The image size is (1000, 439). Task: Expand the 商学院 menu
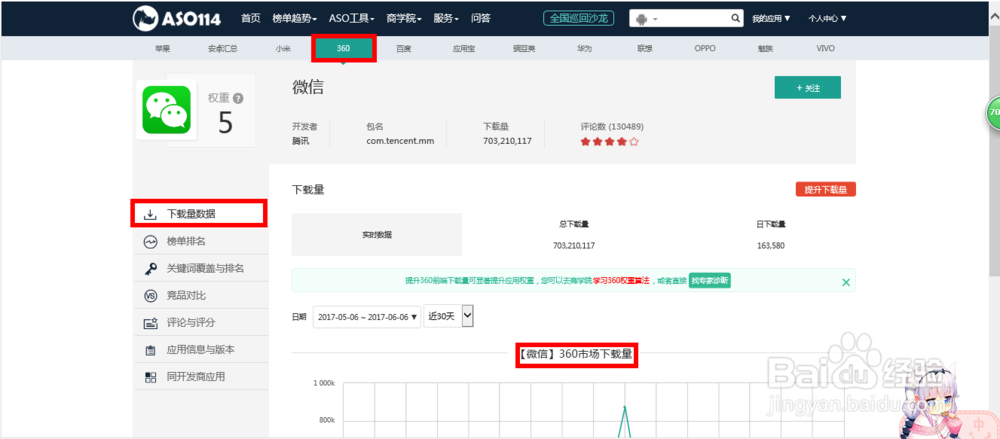coord(404,19)
